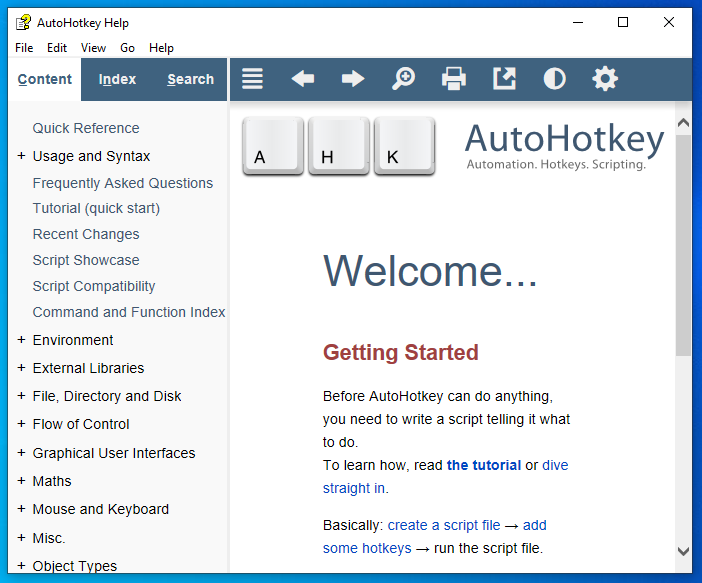Go forward with the right arrow icon
The image size is (702, 583).
353,79
